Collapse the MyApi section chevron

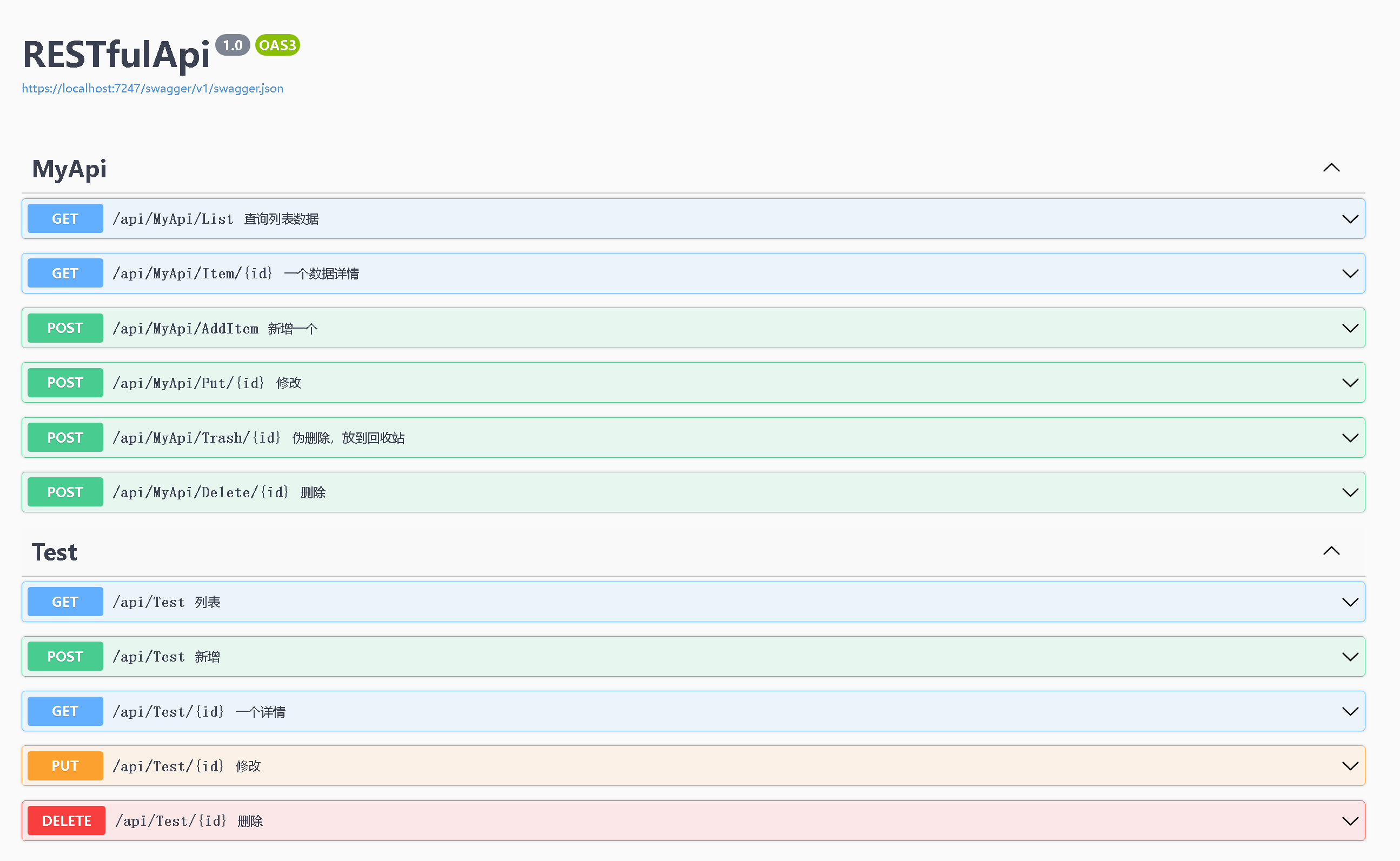1331,168
